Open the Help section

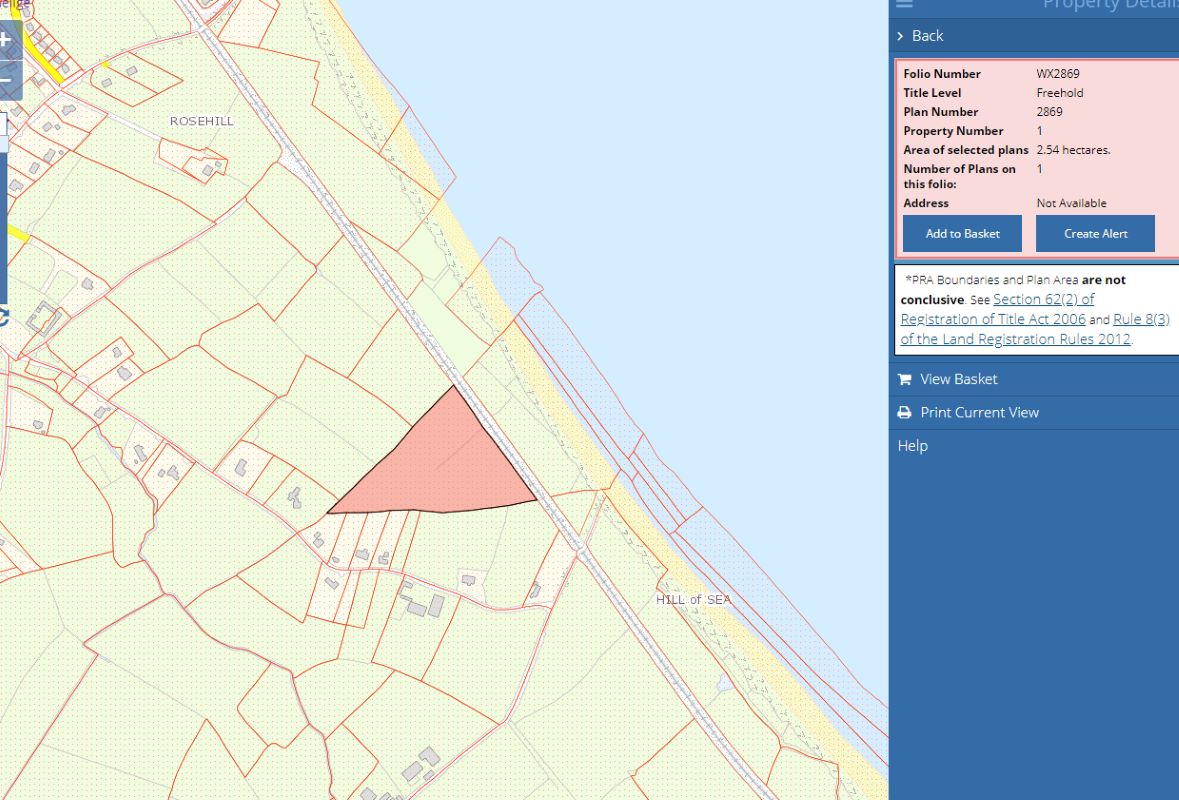912,446
